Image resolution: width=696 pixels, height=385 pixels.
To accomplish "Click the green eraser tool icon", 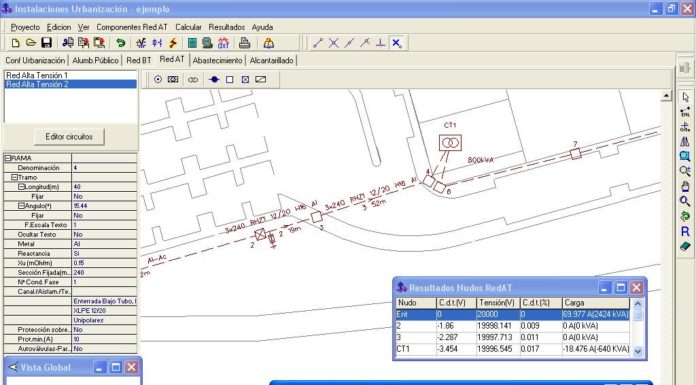I will 685,246.
